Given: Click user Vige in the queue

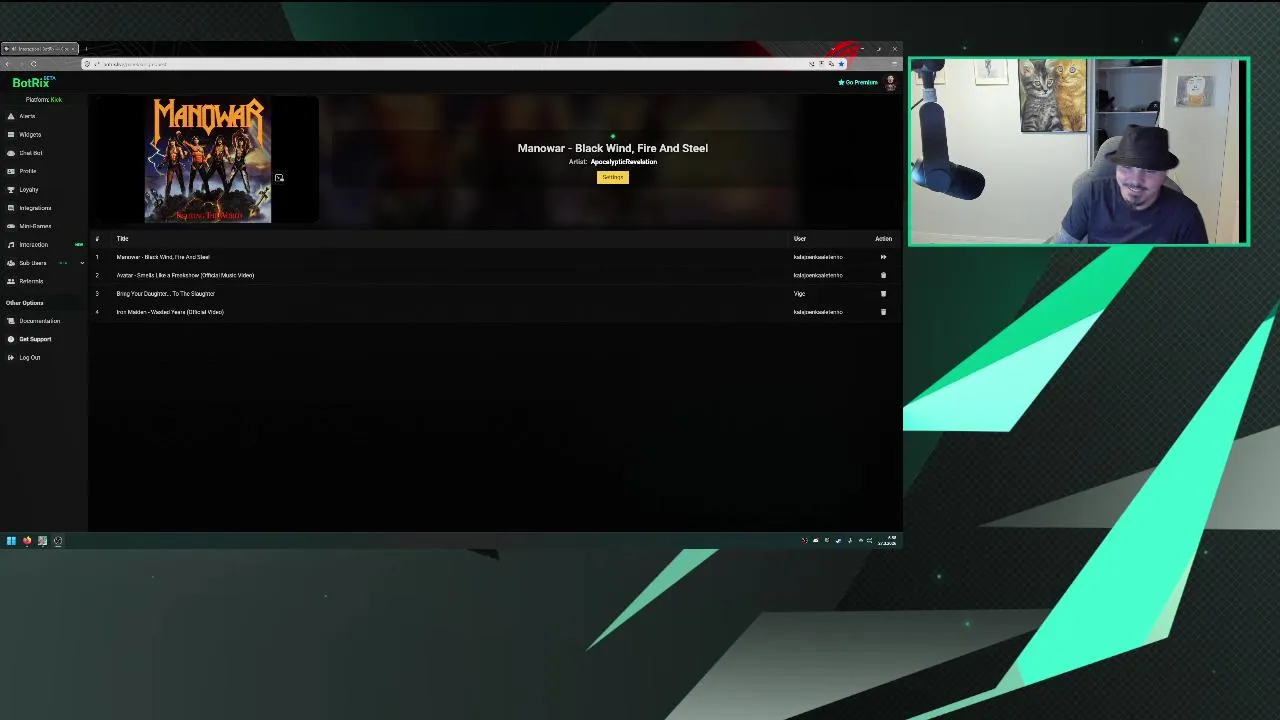Looking at the screenshot, I should [799, 294].
